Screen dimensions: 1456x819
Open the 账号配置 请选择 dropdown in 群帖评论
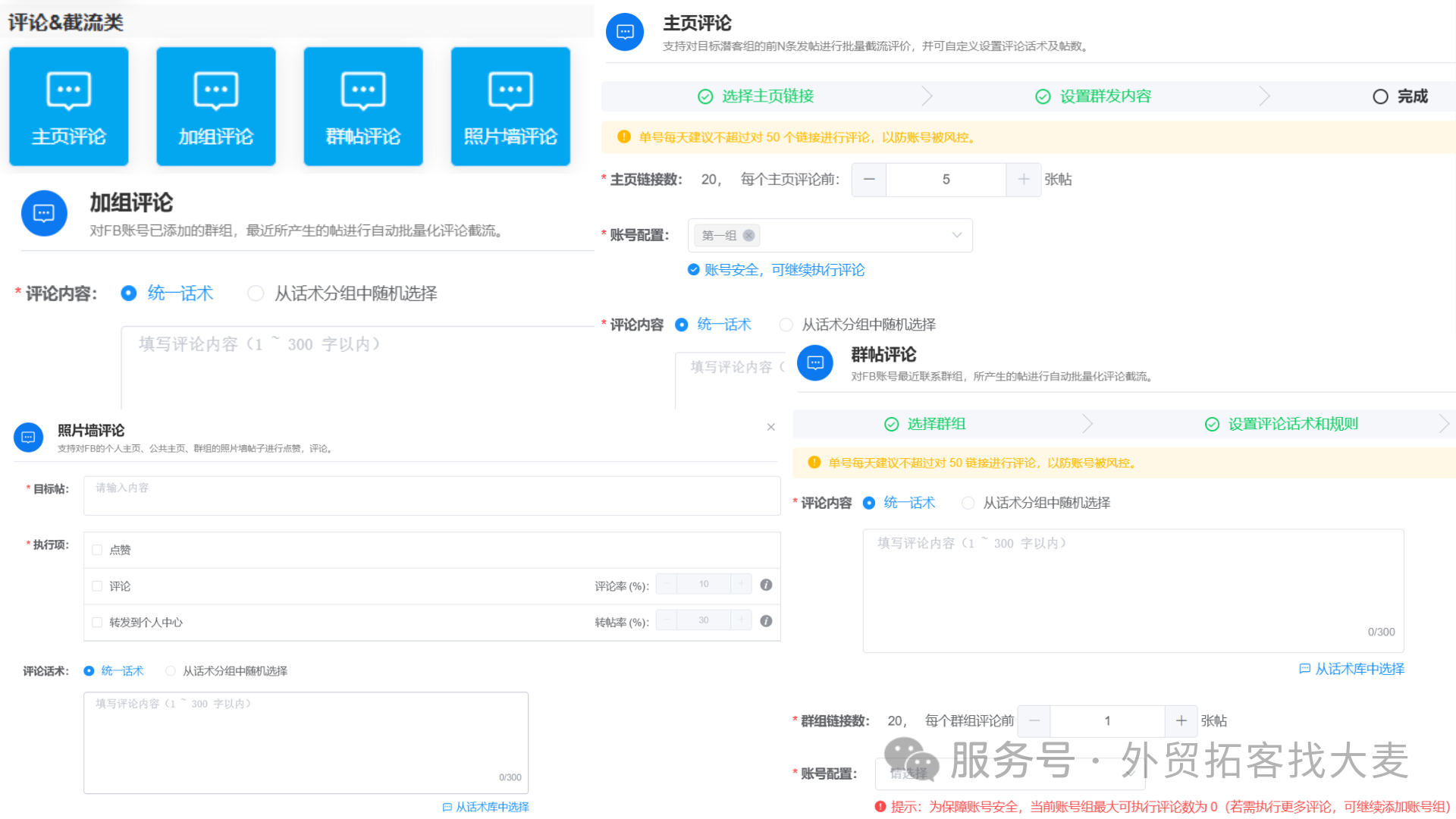coord(1010,773)
